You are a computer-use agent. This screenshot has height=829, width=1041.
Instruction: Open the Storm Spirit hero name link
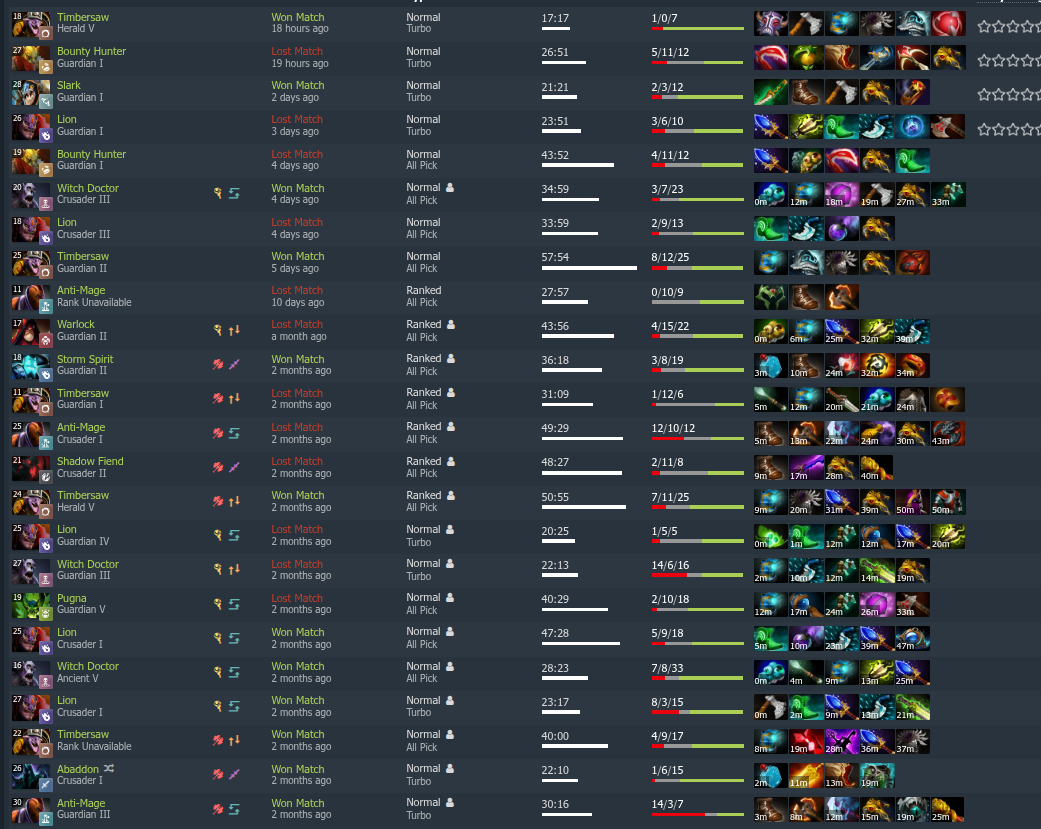pyautogui.click(x=85, y=359)
